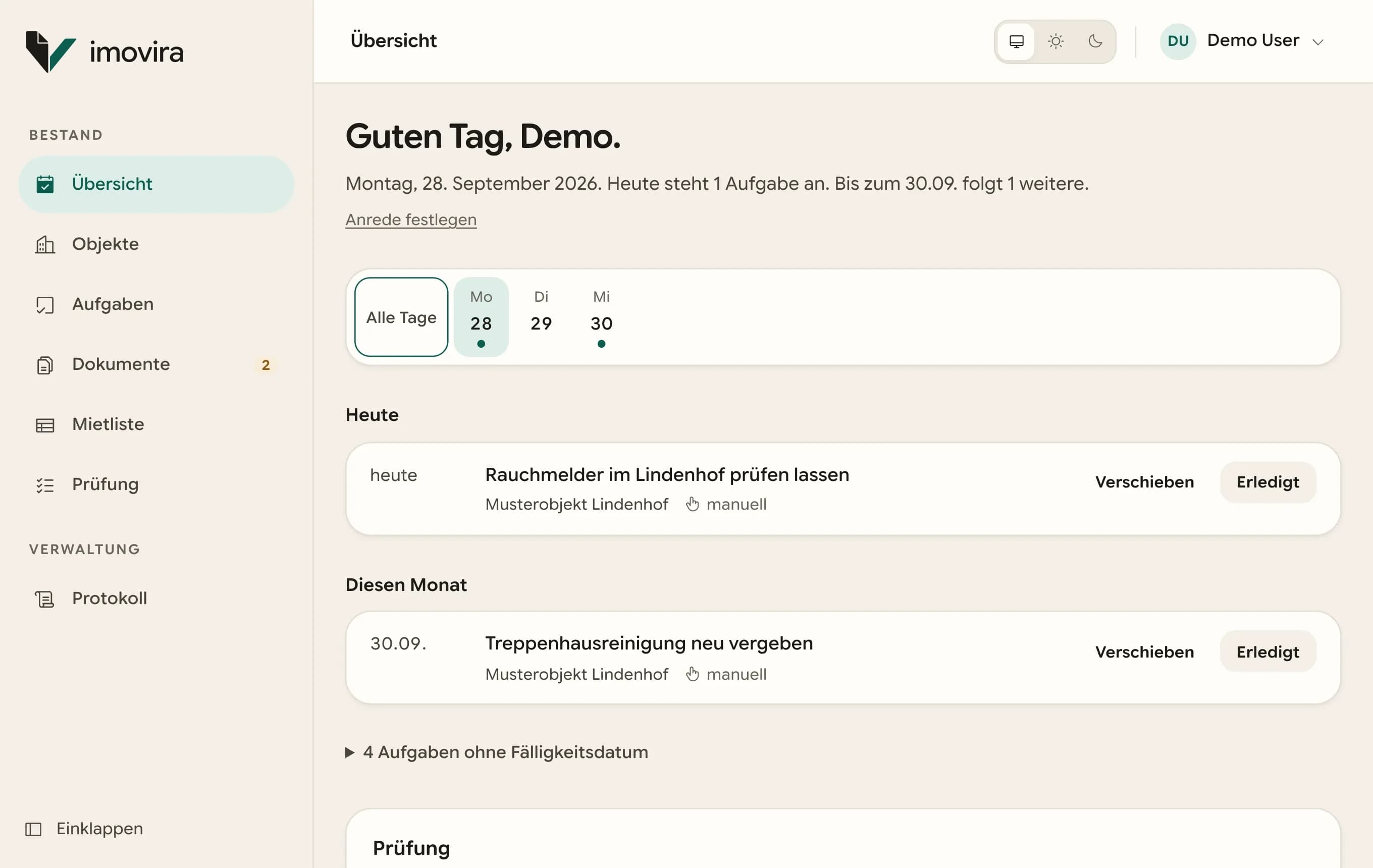This screenshot has height=868, width=1373.
Task: Switch to light theme mode
Action: pos(1055,41)
